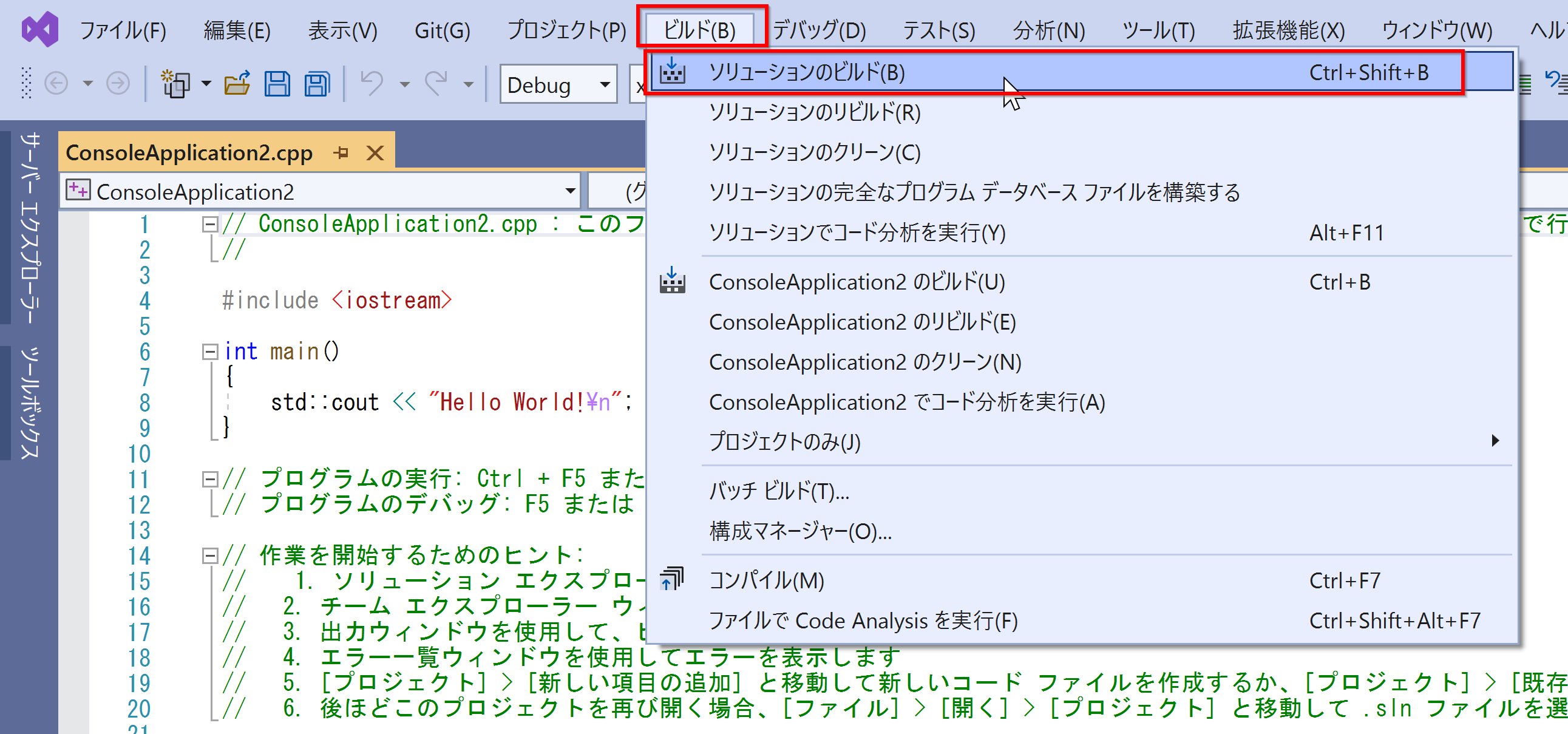Open the ファイル(F) menu
This screenshot has height=734, width=1568.
tap(123, 30)
